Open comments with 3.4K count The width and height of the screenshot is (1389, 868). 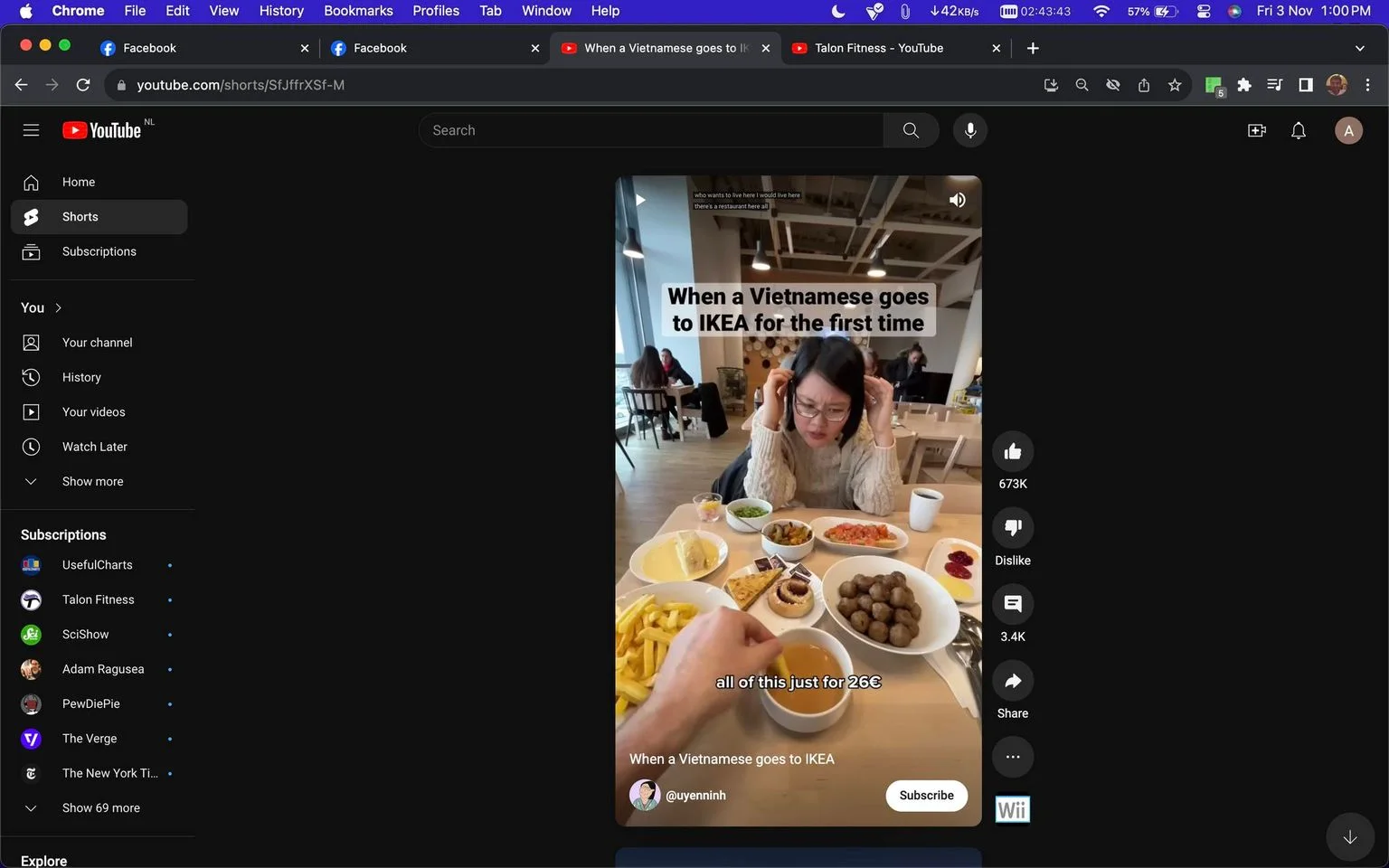pyautogui.click(x=1013, y=604)
